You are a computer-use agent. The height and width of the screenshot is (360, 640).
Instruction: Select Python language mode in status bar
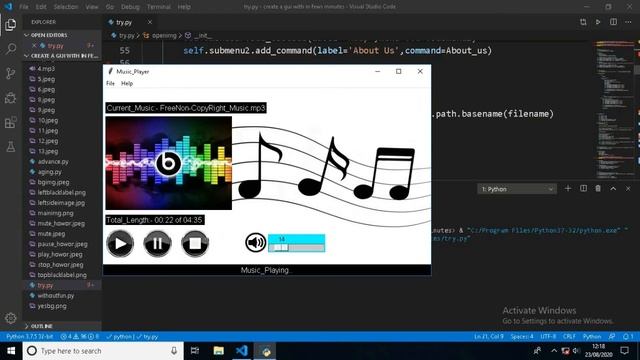pyautogui.click(x=591, y=337)
